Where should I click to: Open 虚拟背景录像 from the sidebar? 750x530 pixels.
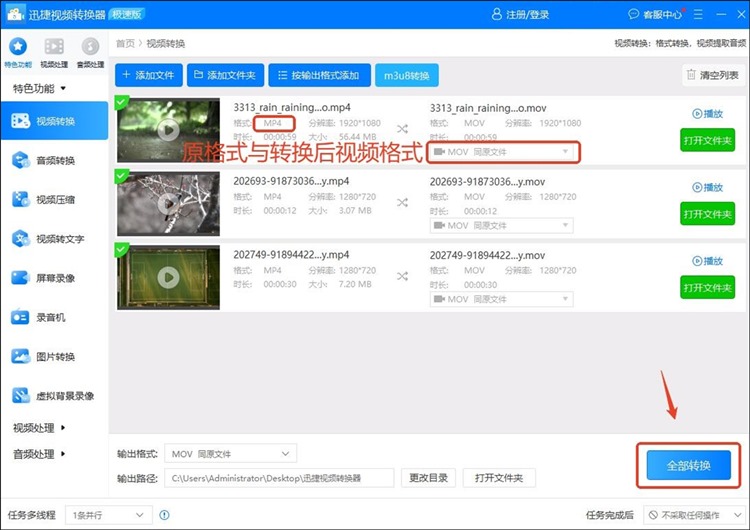click(x=54, y=396)
